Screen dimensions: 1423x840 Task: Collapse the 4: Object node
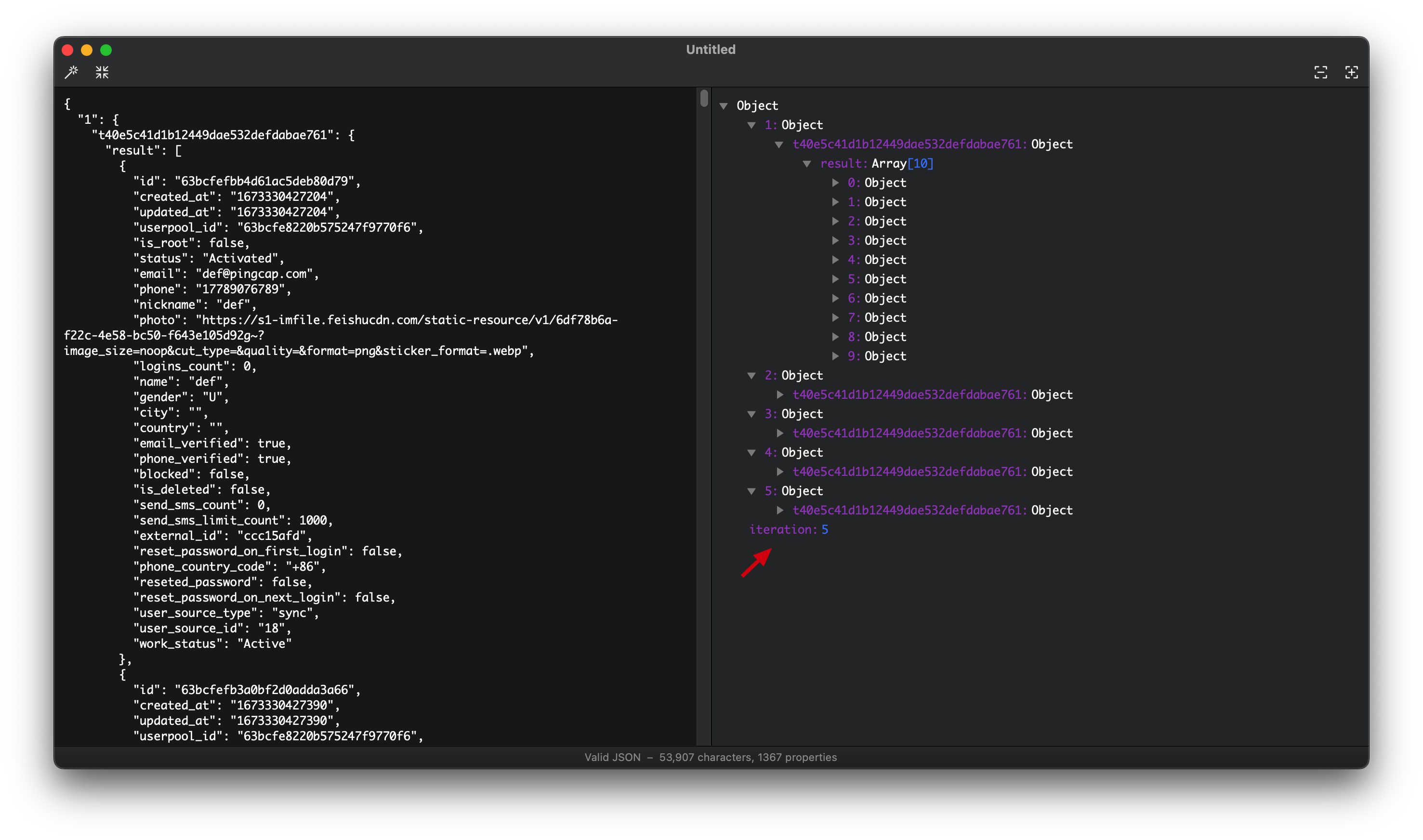click(751, 452)
